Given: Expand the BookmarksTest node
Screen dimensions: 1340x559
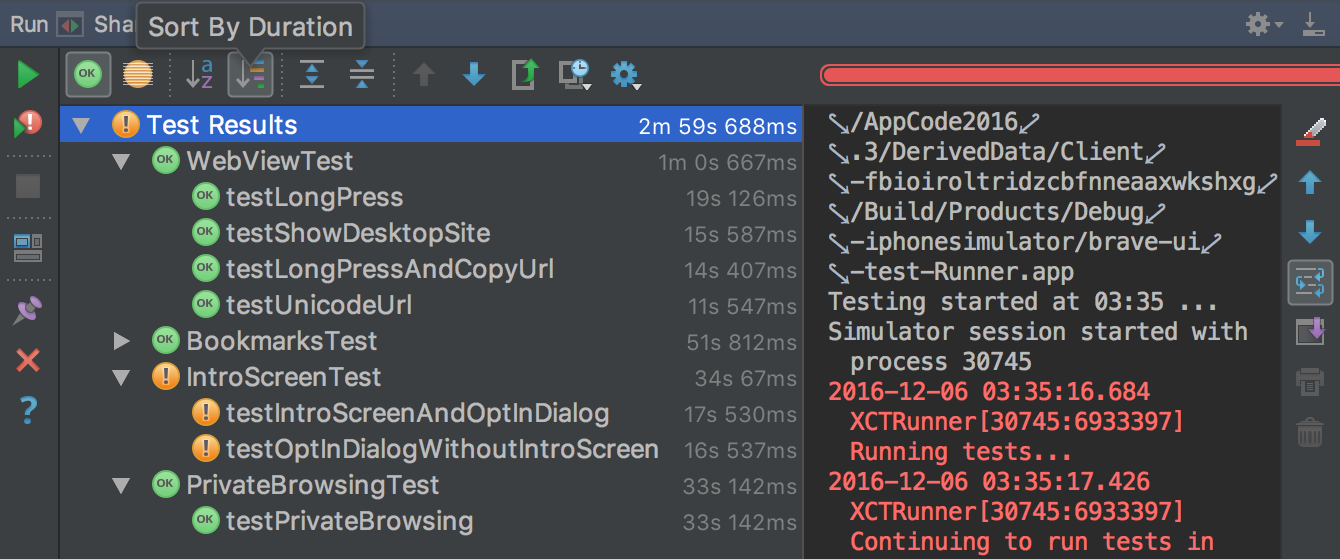Looking at the screenshot, I should [x=122, y=341].
